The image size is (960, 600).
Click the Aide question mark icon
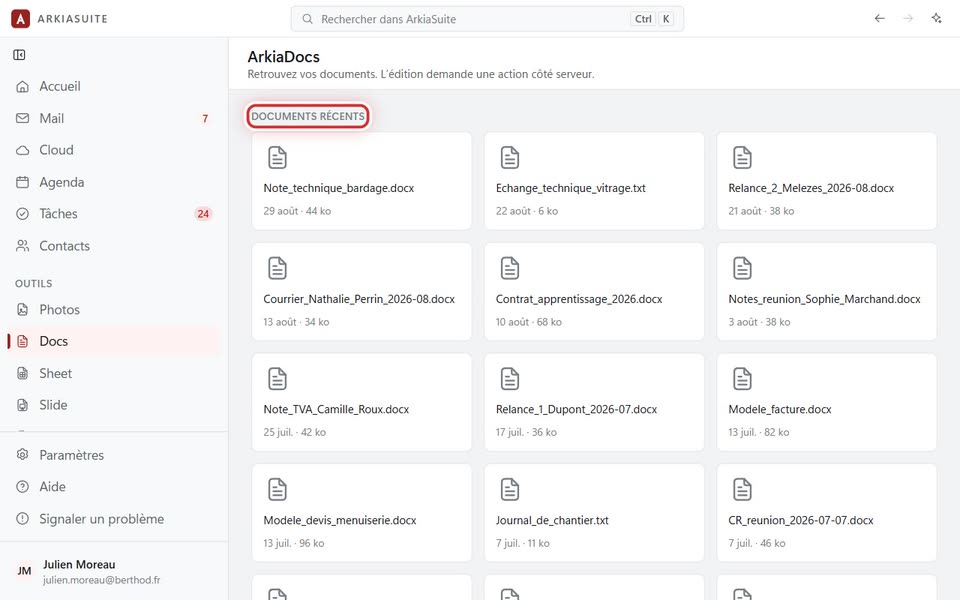click(x=23, y=487)
